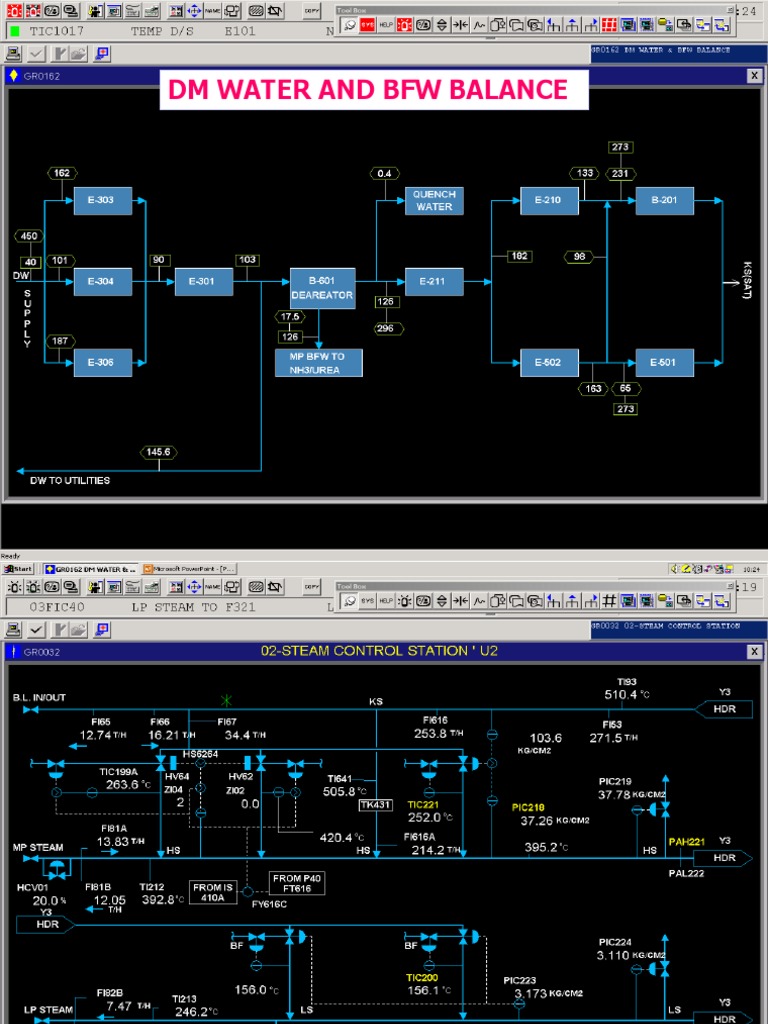Click up-down arrows icon in upper Tool Box

click(x=442, y=25)
